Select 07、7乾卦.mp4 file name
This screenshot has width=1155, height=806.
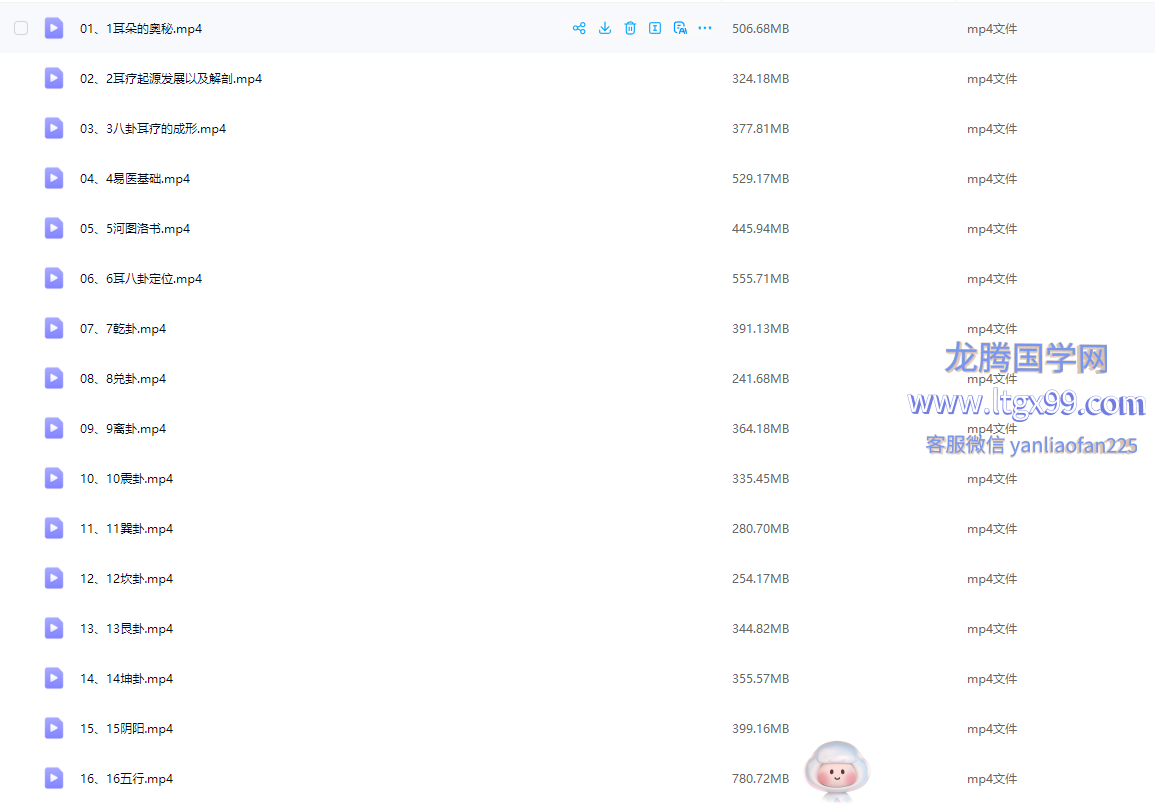click(123, 329)
